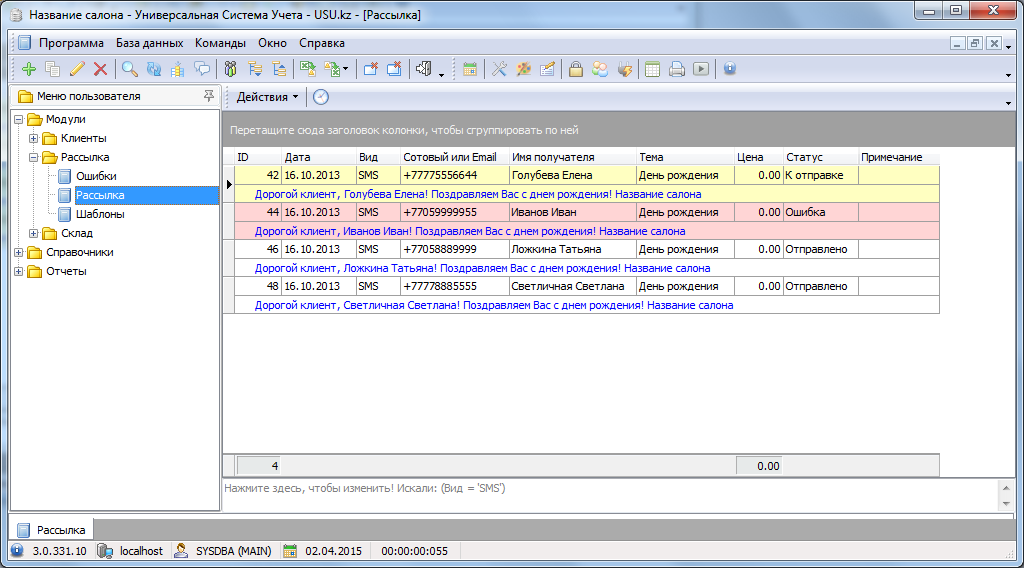The image size is (1024, 568).
Task: Select Шаблоны in the tree
Action: 100,214
